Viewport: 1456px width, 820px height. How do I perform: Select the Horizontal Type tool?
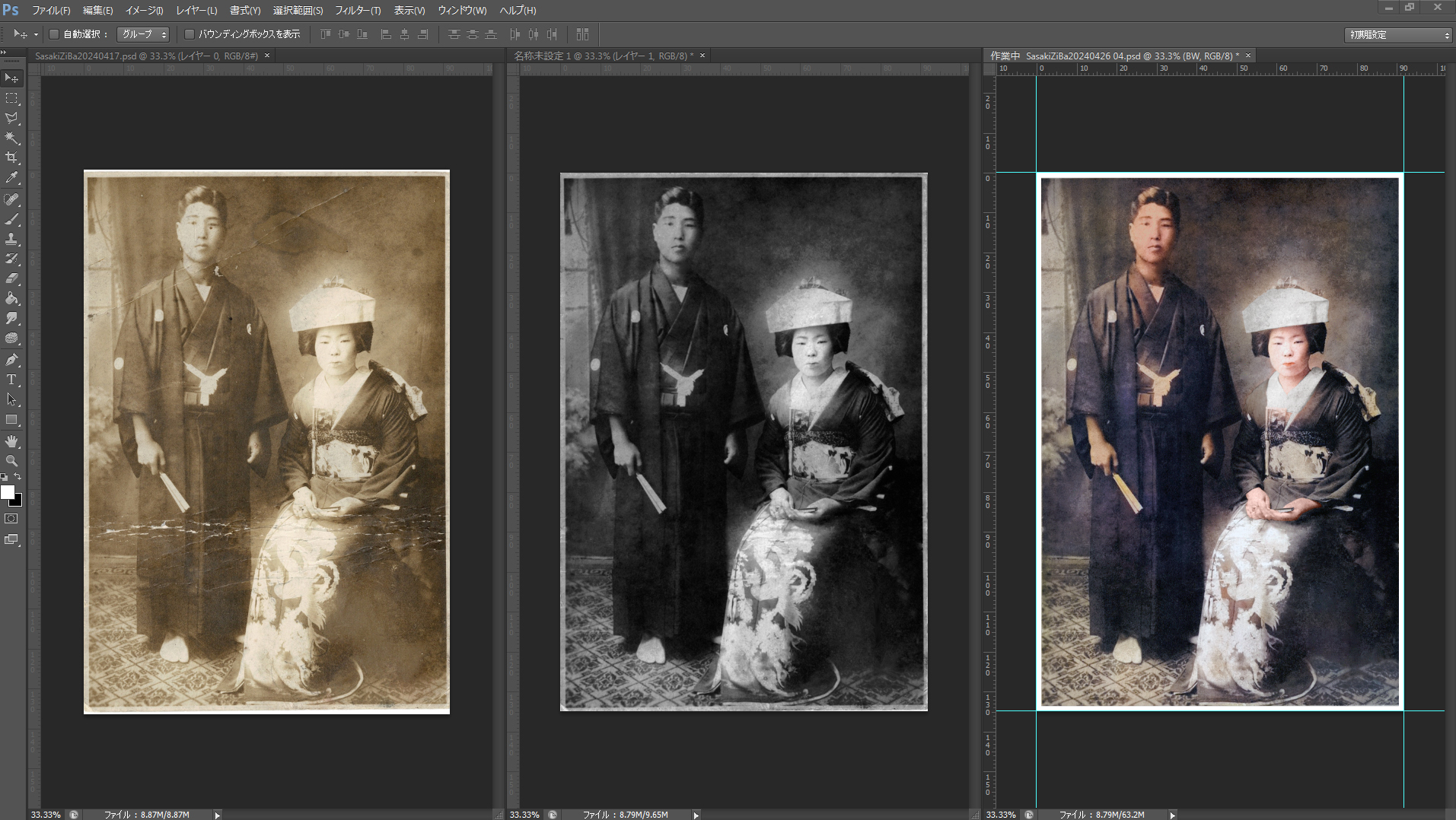(11, 380)
